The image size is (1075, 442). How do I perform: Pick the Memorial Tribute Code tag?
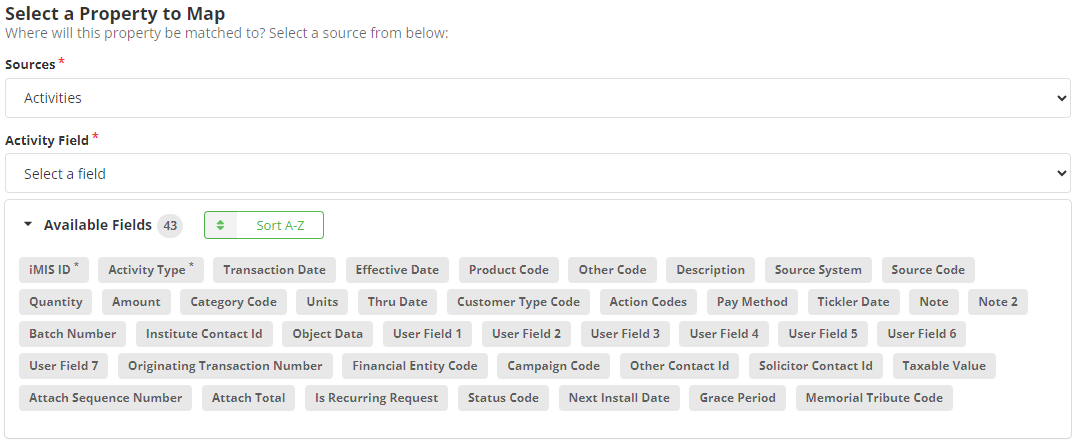pyautogui.click(x=874, y=398)
